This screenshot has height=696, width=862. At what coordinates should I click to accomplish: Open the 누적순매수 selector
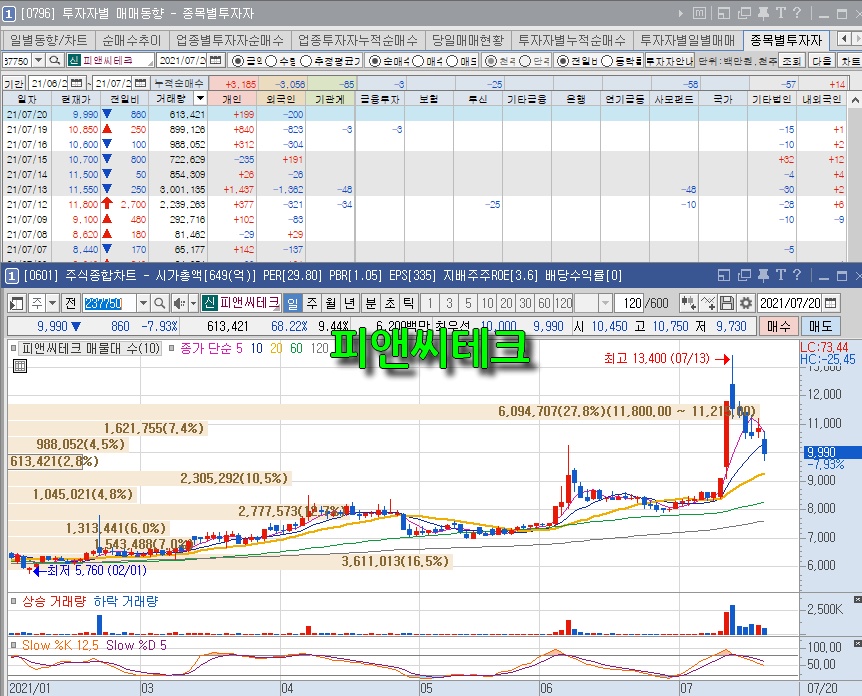(x=179, y=83)
